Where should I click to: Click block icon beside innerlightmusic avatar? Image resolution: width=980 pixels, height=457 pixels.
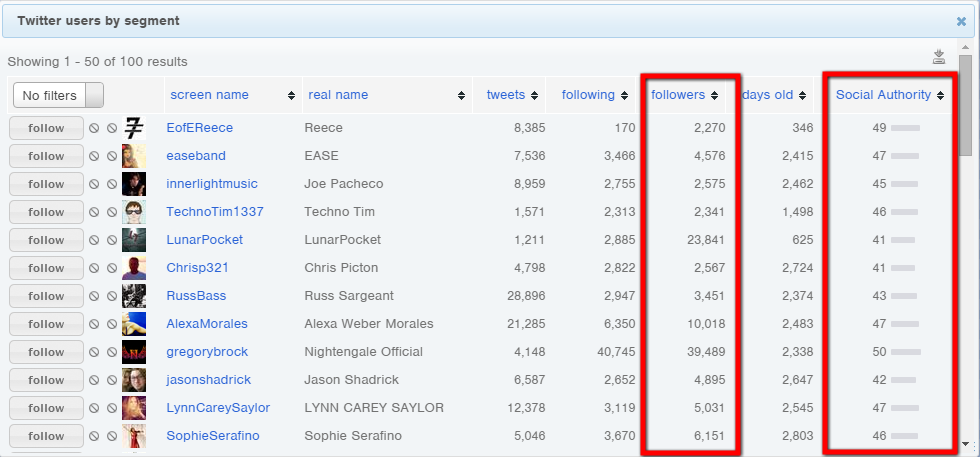112,184
